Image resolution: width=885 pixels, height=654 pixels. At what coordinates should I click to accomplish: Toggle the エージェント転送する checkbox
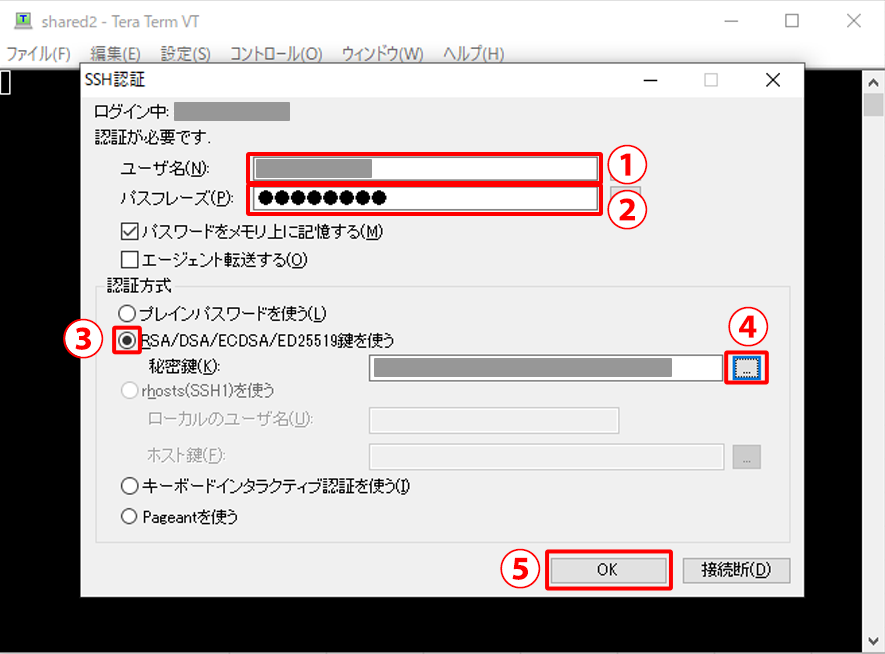(x=129, y=260)
